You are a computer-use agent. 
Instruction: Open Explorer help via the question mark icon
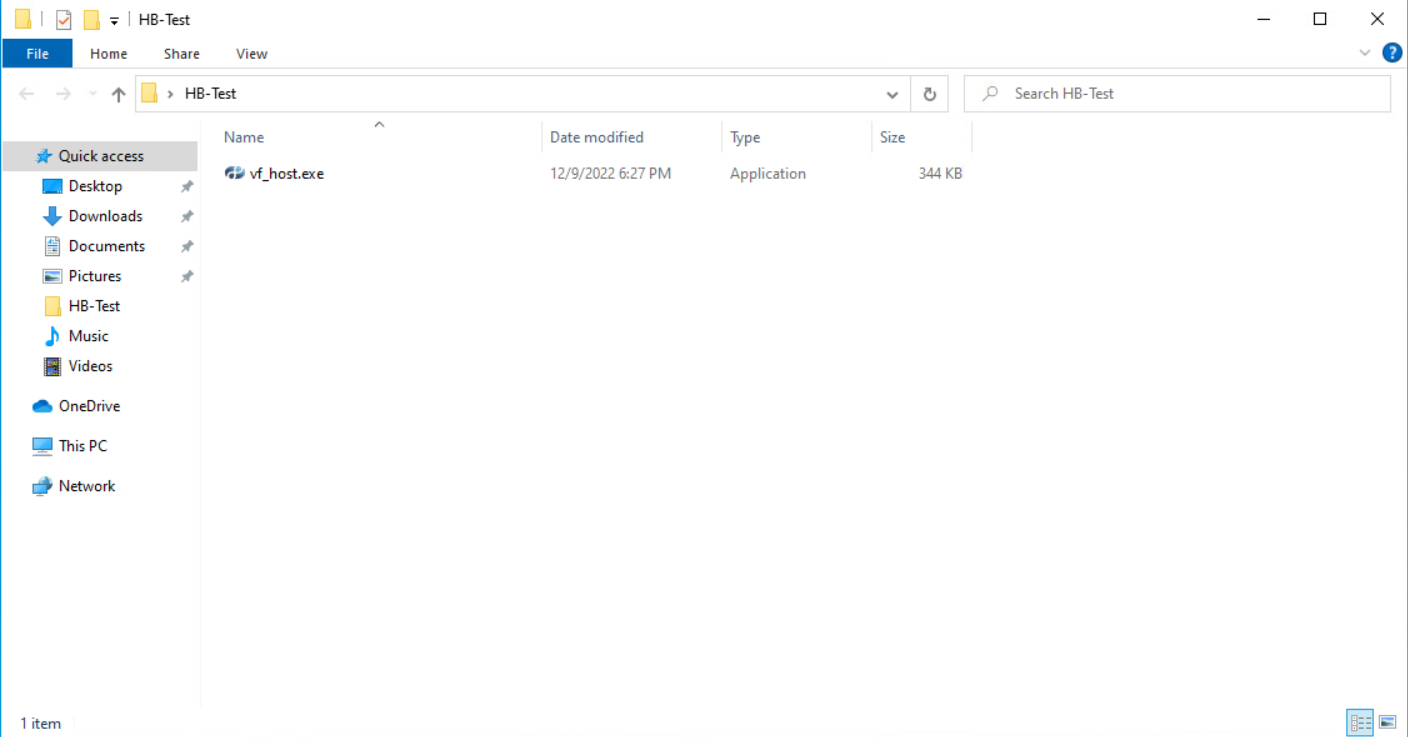(x=1392, y=53)
